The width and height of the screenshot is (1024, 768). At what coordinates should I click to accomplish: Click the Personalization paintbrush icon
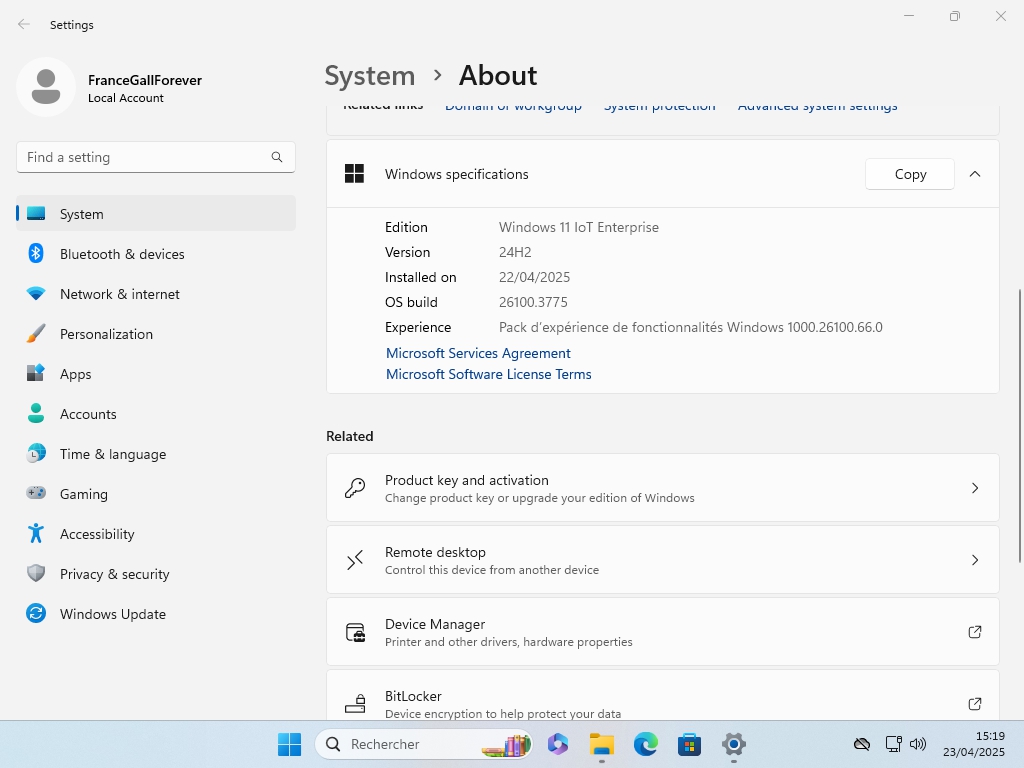point(36,334)
